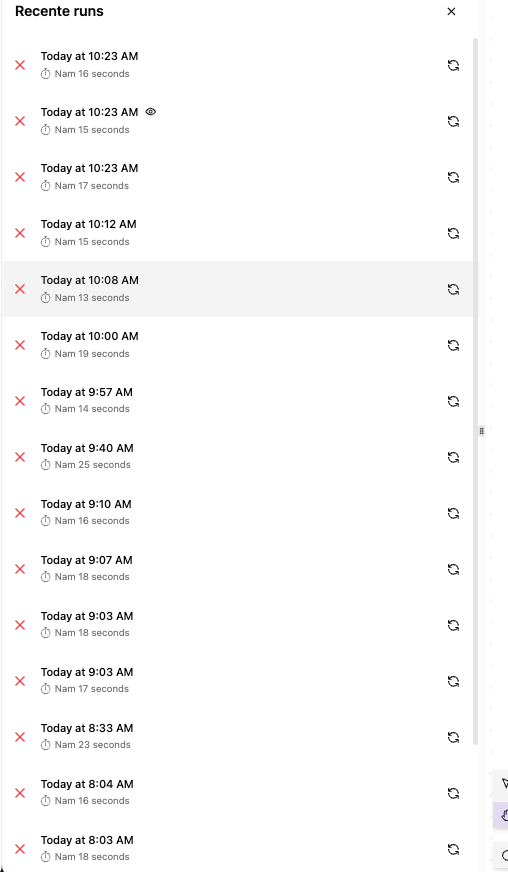The width and height of the screenshot is (508, 872).
Task: Click the rerun icon for 10:08 AM run
Action: click(x=453, y=289)
